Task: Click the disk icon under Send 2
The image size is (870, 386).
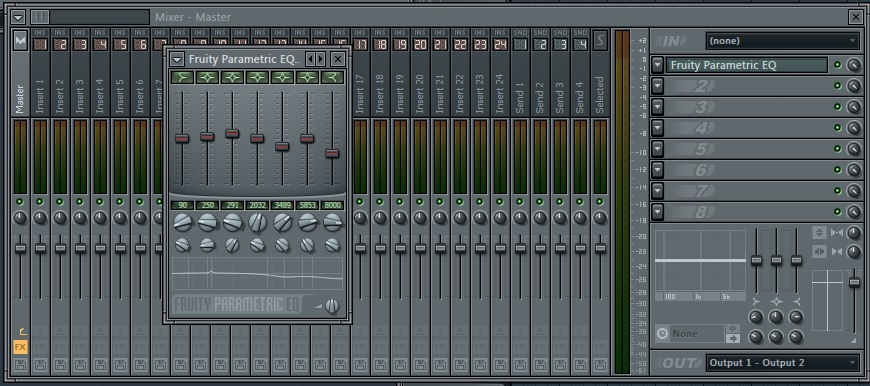Action: pos(540,365)
